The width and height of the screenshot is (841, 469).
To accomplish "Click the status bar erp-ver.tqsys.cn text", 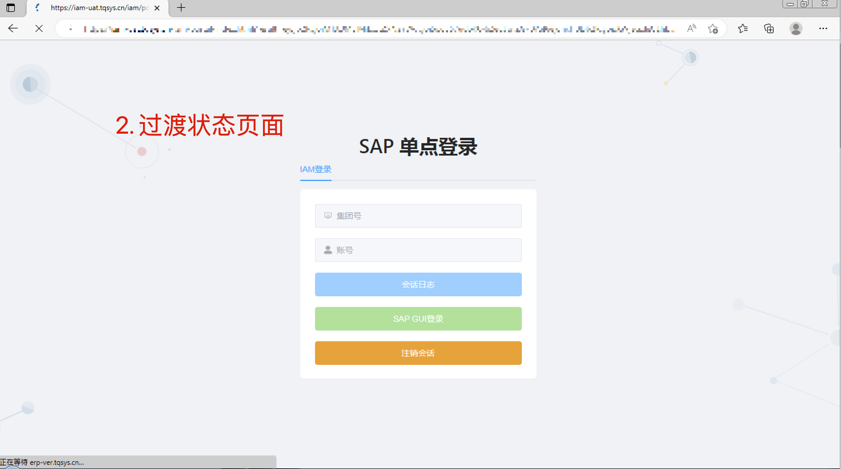I will click(56, 462).
